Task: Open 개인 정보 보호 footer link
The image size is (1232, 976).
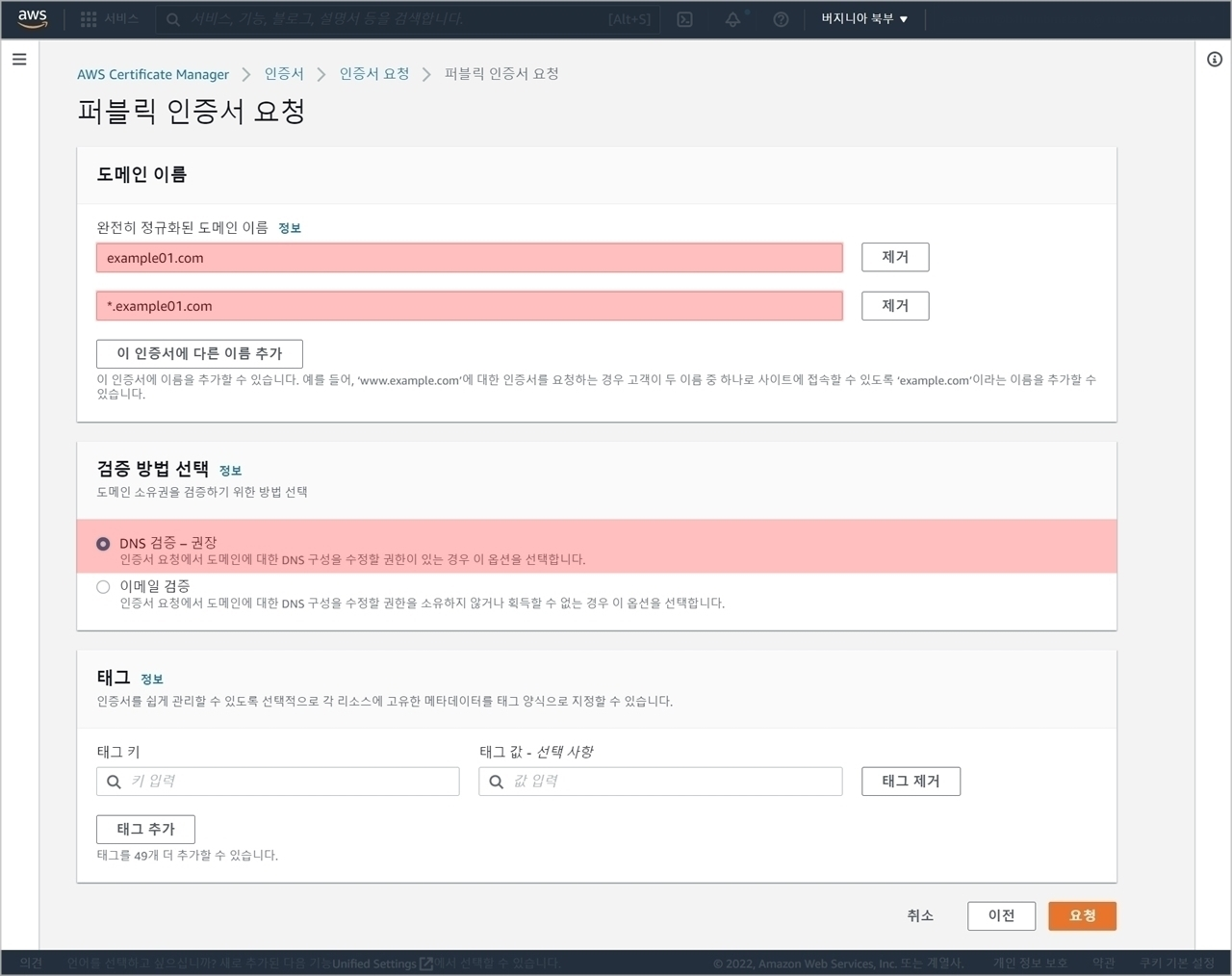Action: point(1030,963)
